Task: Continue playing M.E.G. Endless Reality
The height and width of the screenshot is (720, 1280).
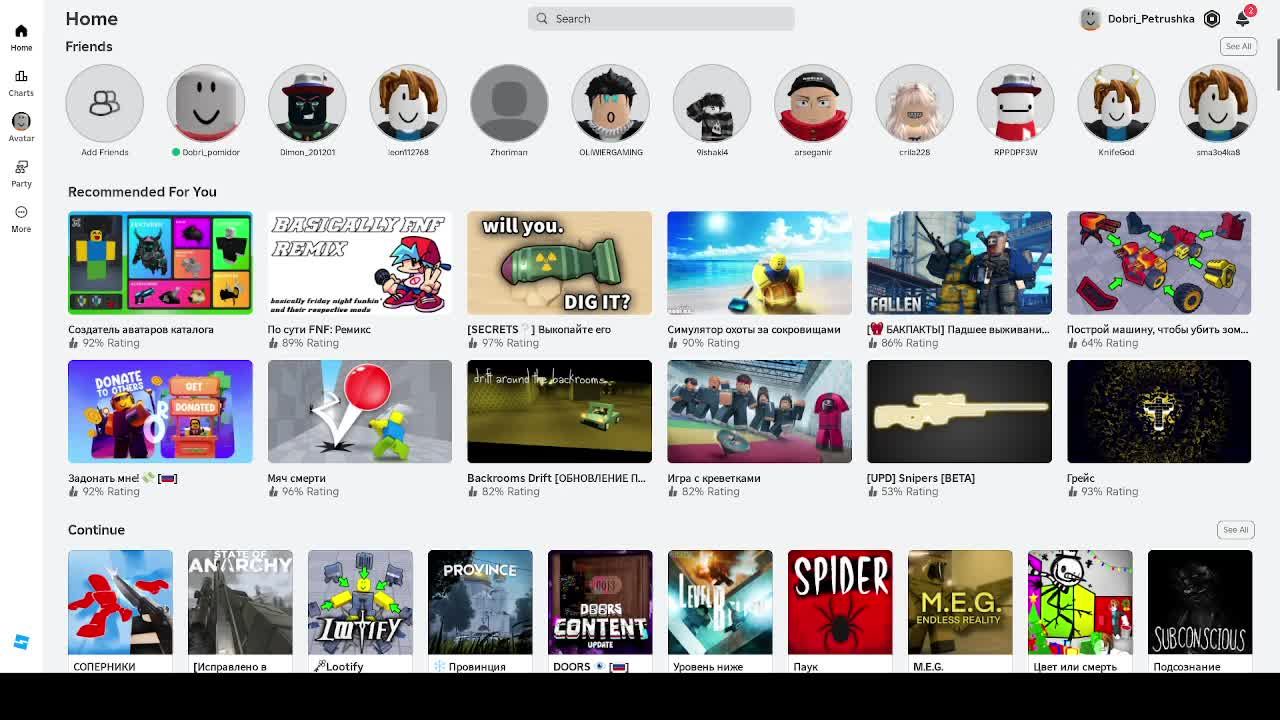Action: point(960,602)
